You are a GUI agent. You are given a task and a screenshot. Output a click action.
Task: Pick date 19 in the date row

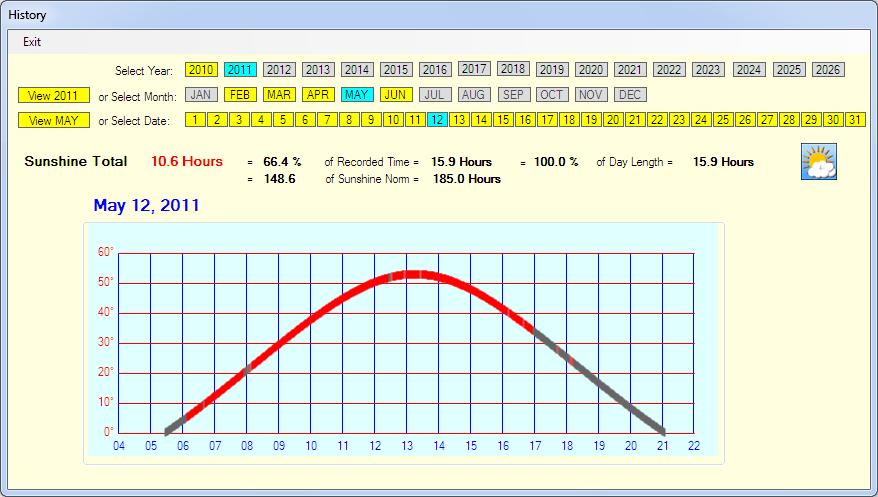591,120
